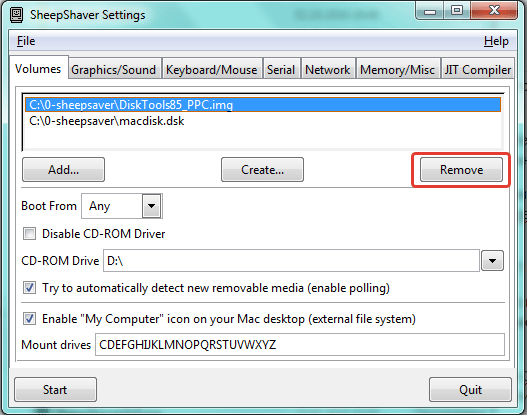Open the Help menu
This screenshot has height=415, width=527.
[496, 41]
